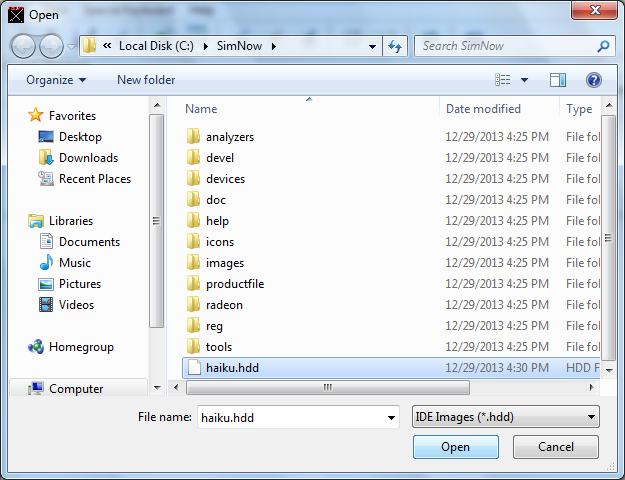This screenshot has width=625, height=480.
Task: Select the reg folder
Action: coord(214,326)
